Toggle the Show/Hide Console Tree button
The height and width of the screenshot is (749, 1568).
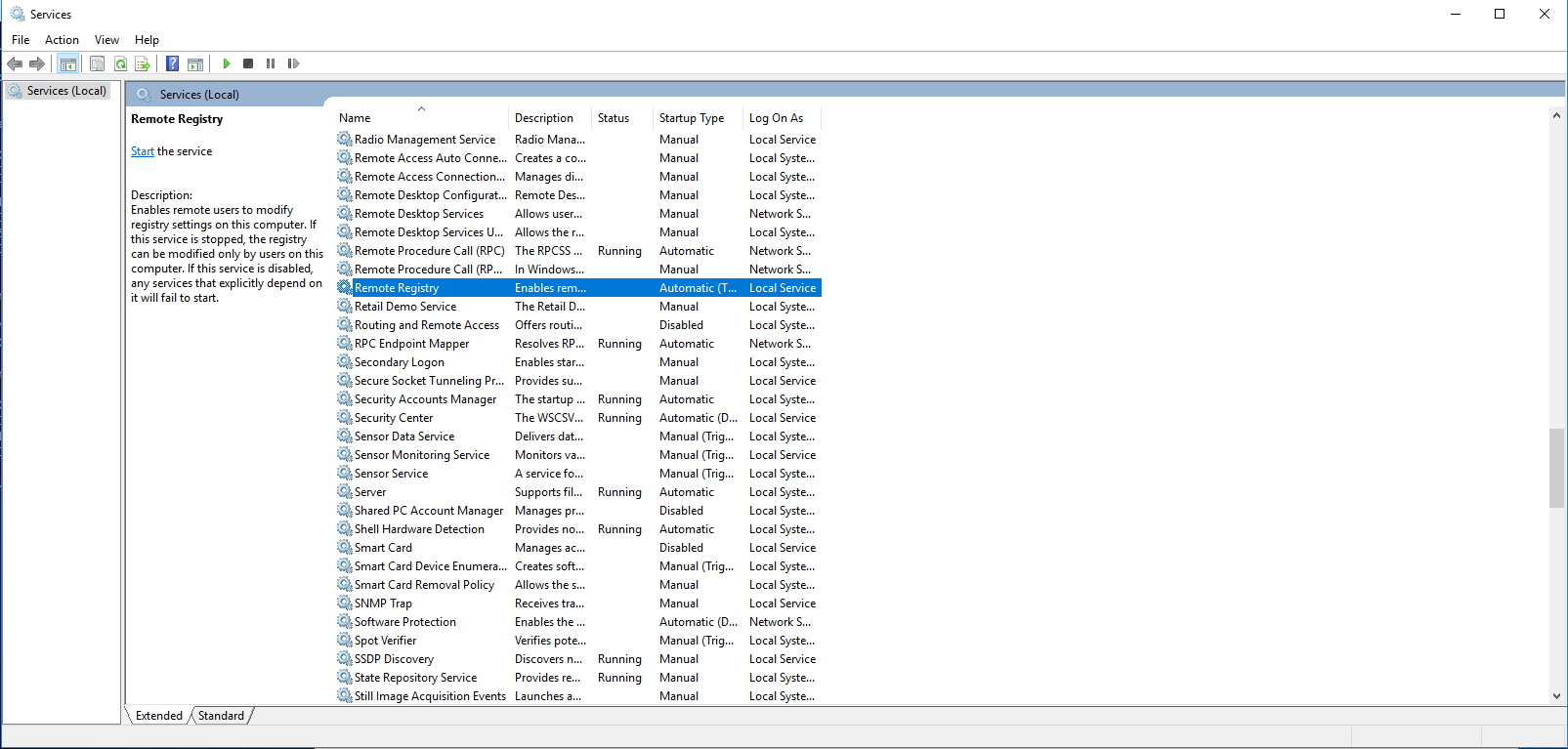[x=68, y=63]
